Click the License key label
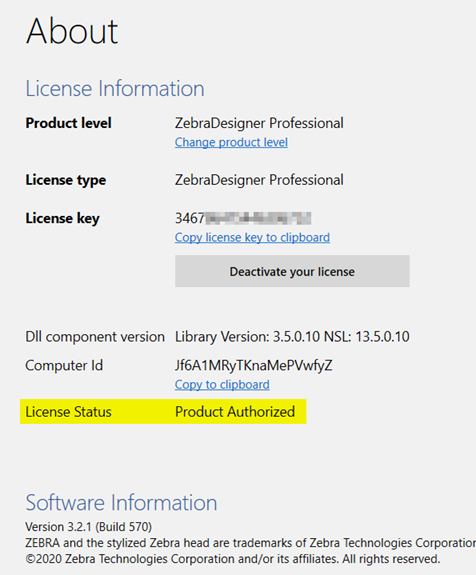Screen dimensions: 476x575 tap(62, 219)
